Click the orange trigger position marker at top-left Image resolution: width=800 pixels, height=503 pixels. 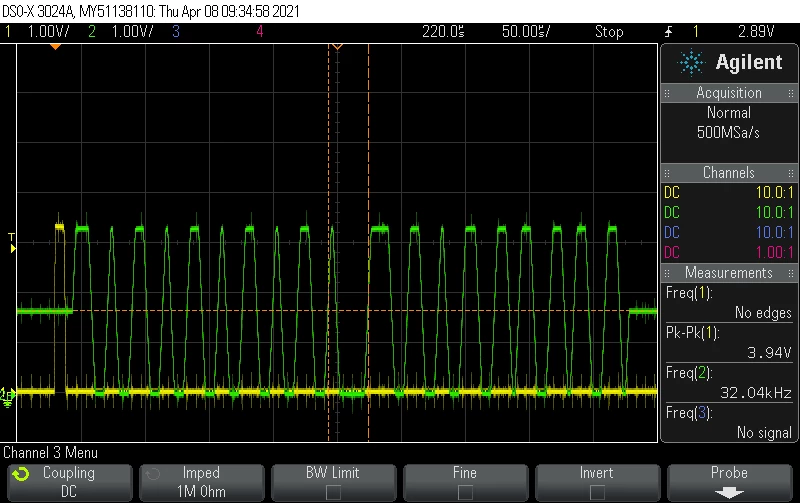(x=56, y=46)
